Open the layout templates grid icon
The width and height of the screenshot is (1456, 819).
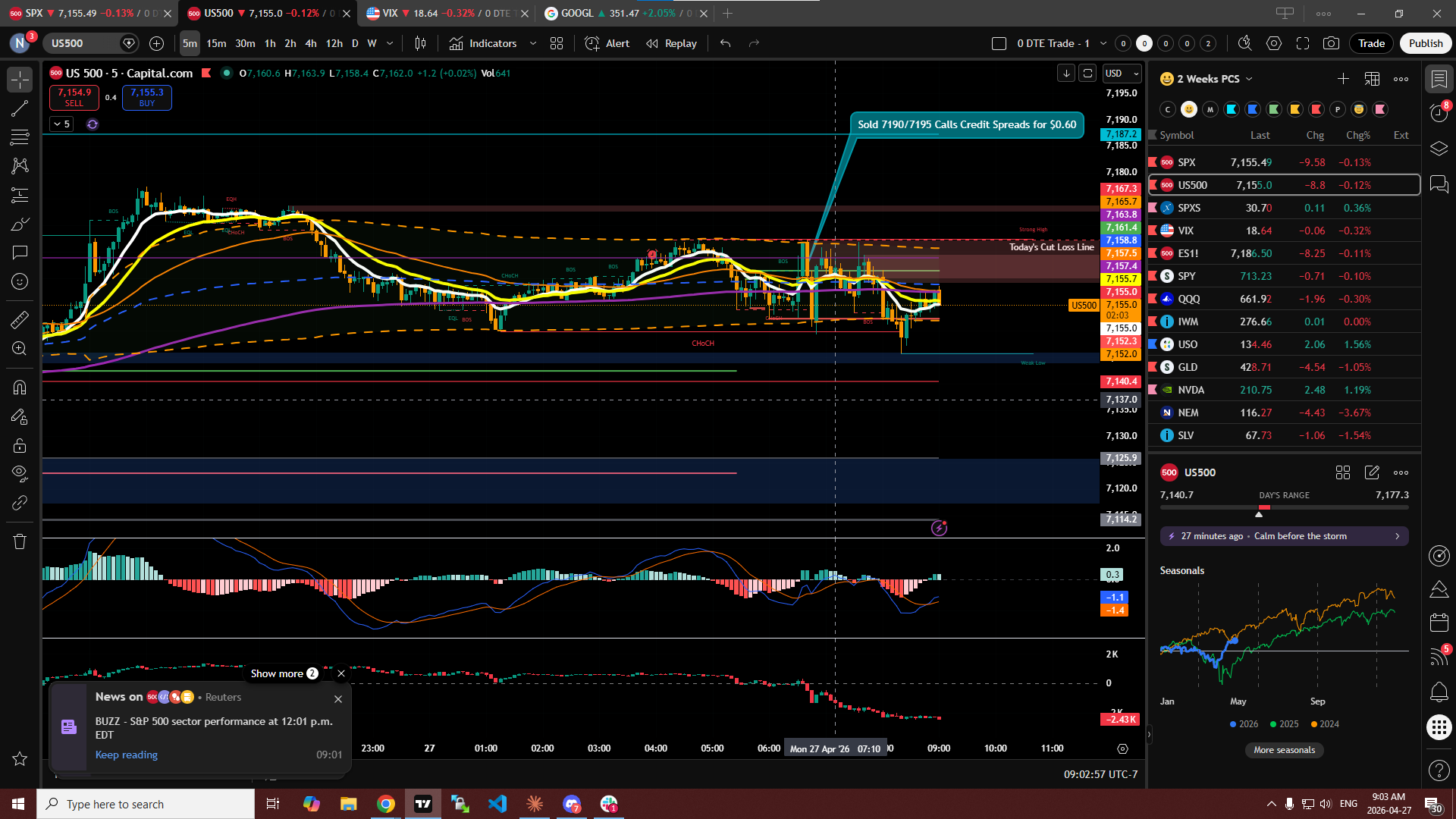(557, 43)
